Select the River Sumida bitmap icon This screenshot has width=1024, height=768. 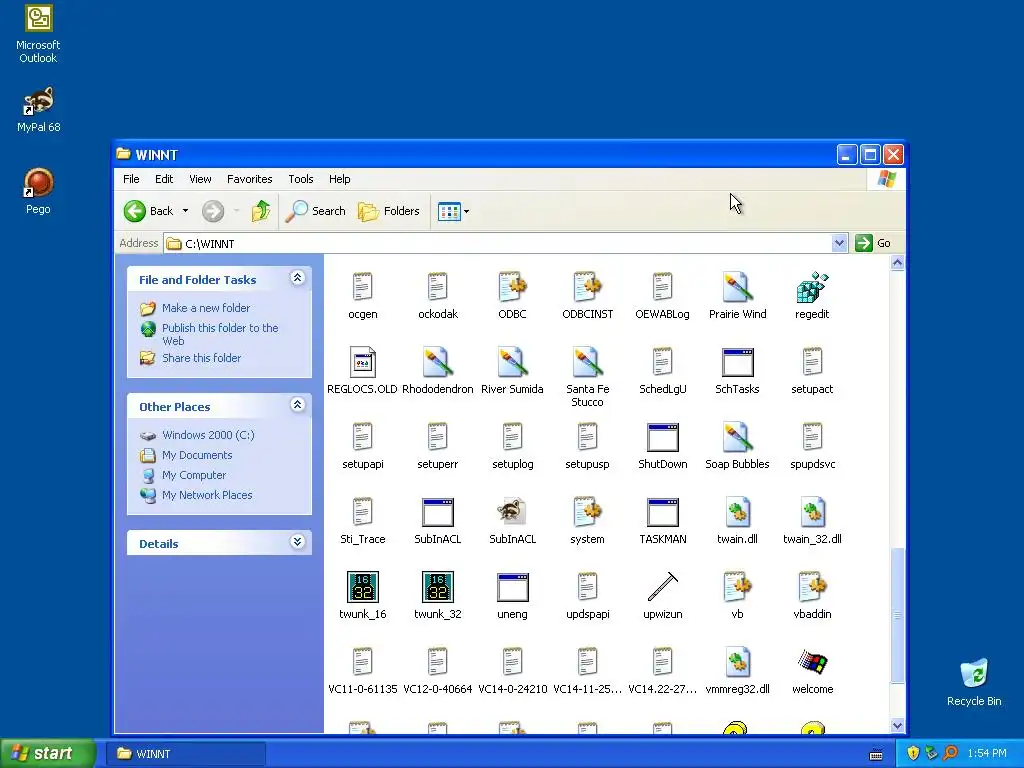[x=512, y=362]
